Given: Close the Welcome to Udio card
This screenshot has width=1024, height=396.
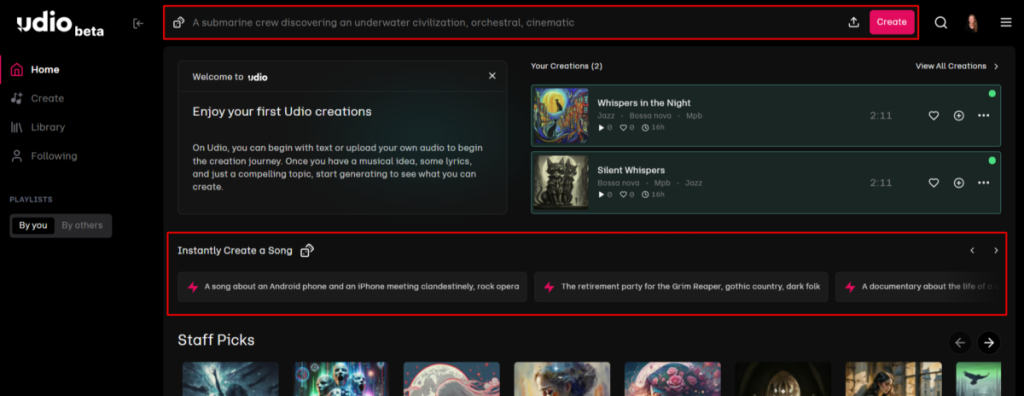Looking at the screenshot, I should pos(492,76).
